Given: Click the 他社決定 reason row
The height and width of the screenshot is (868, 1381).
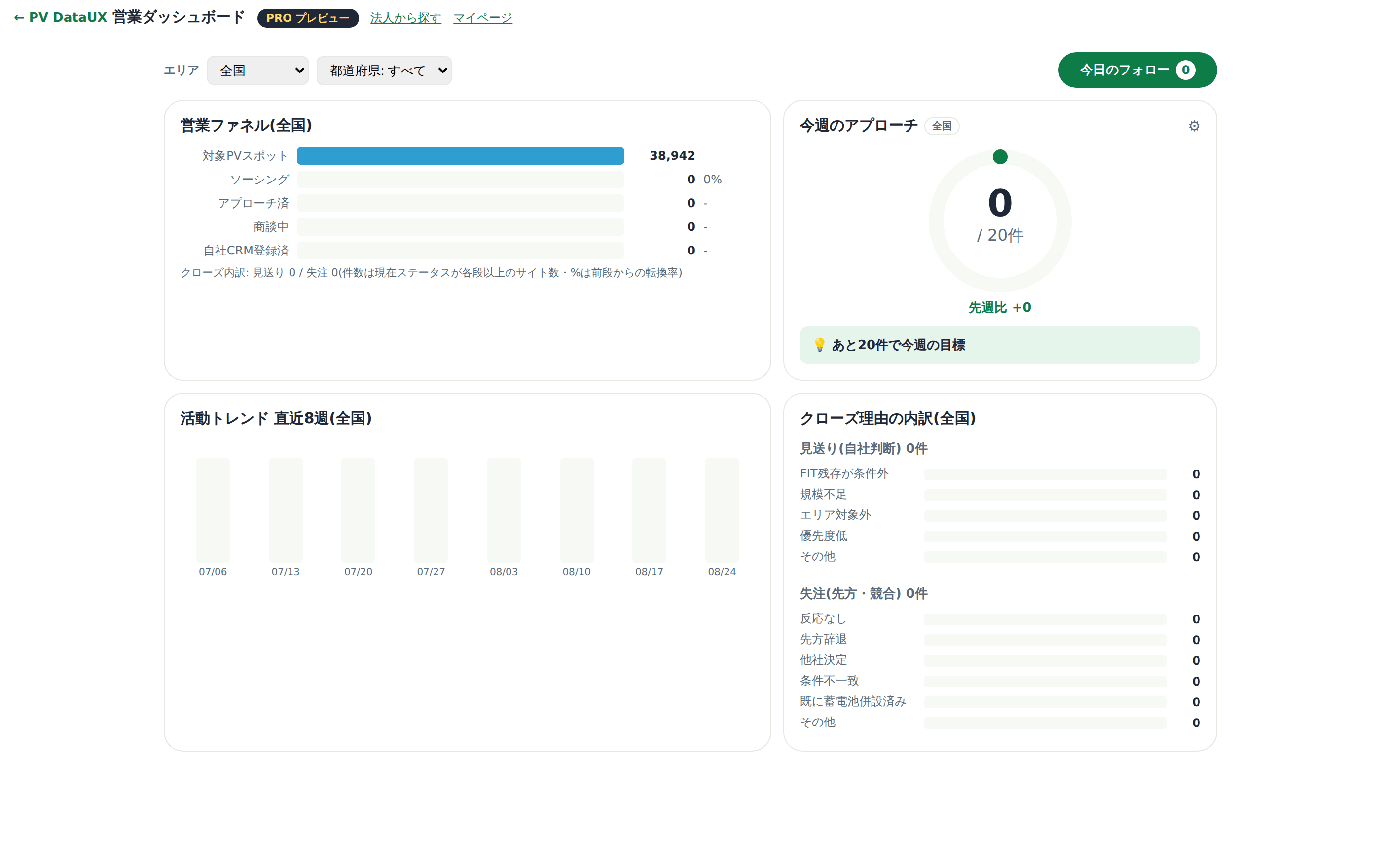Looking at the screenshot, I should tap(1000, 660).
